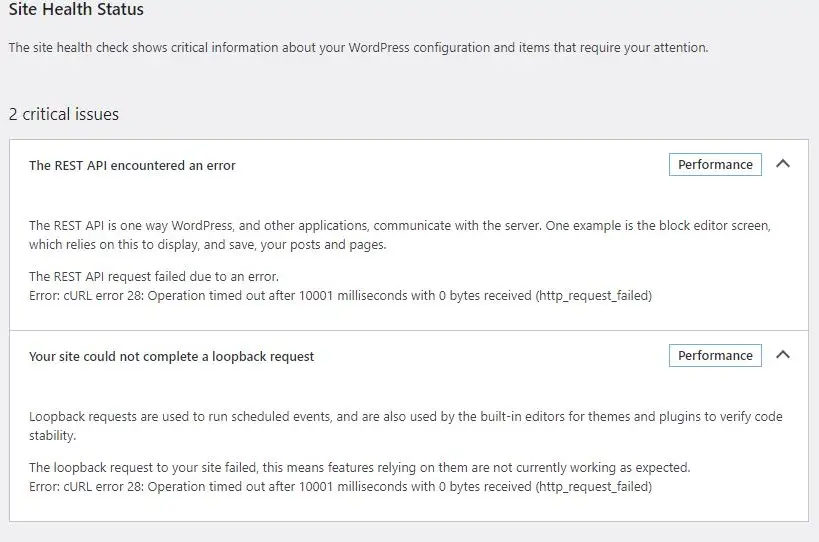This screenshot has height=542, width=819.
Task: Select the '2 critical issues' heading
Action: tap(64, 114)
